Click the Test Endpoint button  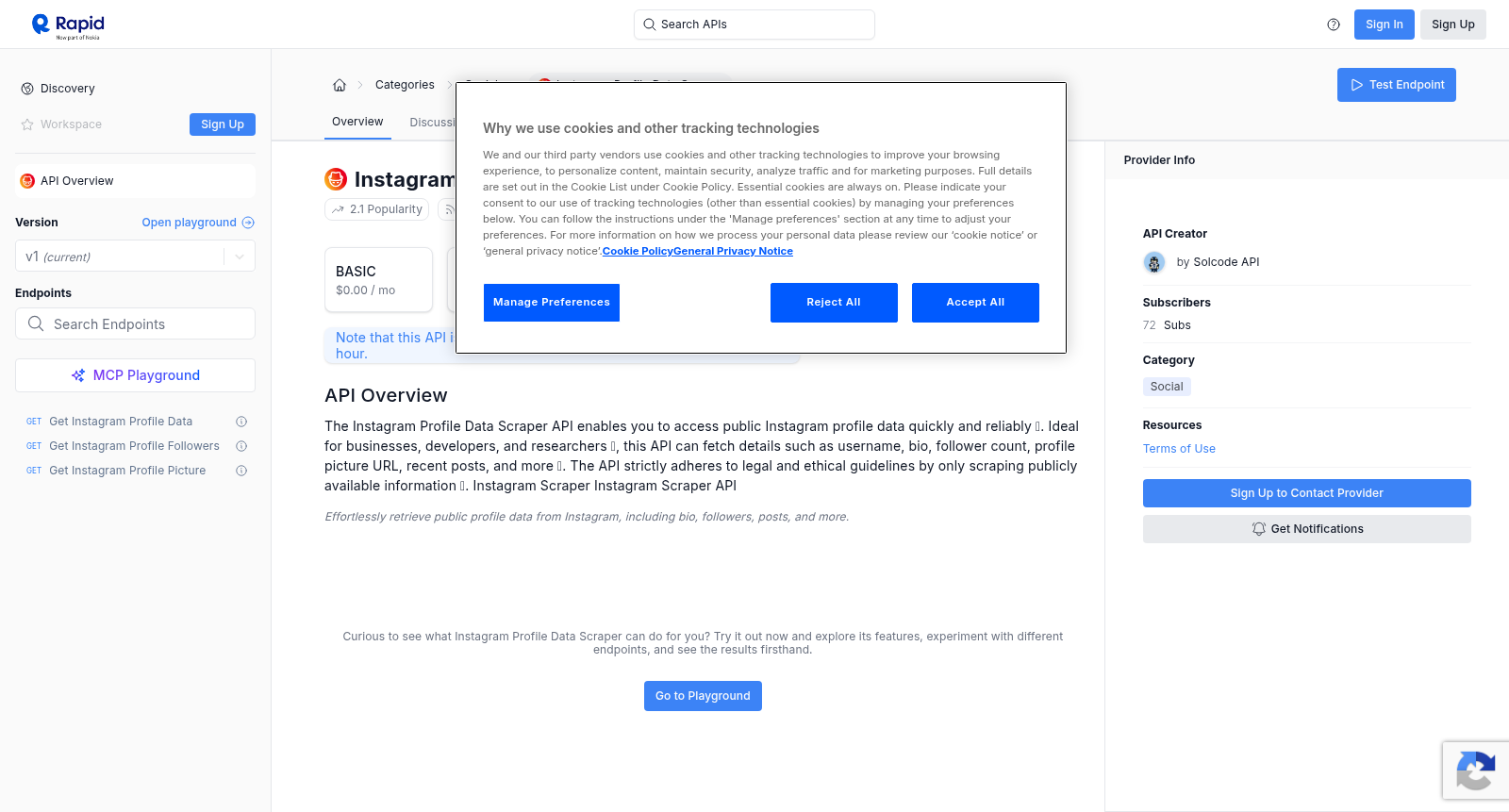point(1396,85)
